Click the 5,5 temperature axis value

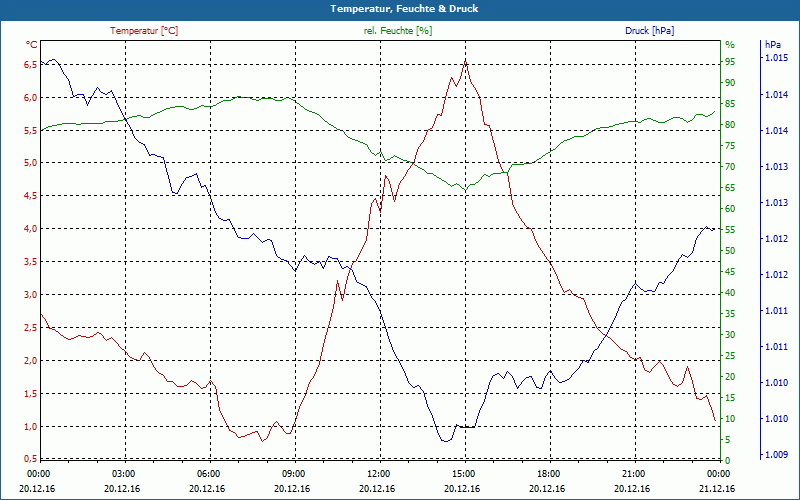[32, 130]
